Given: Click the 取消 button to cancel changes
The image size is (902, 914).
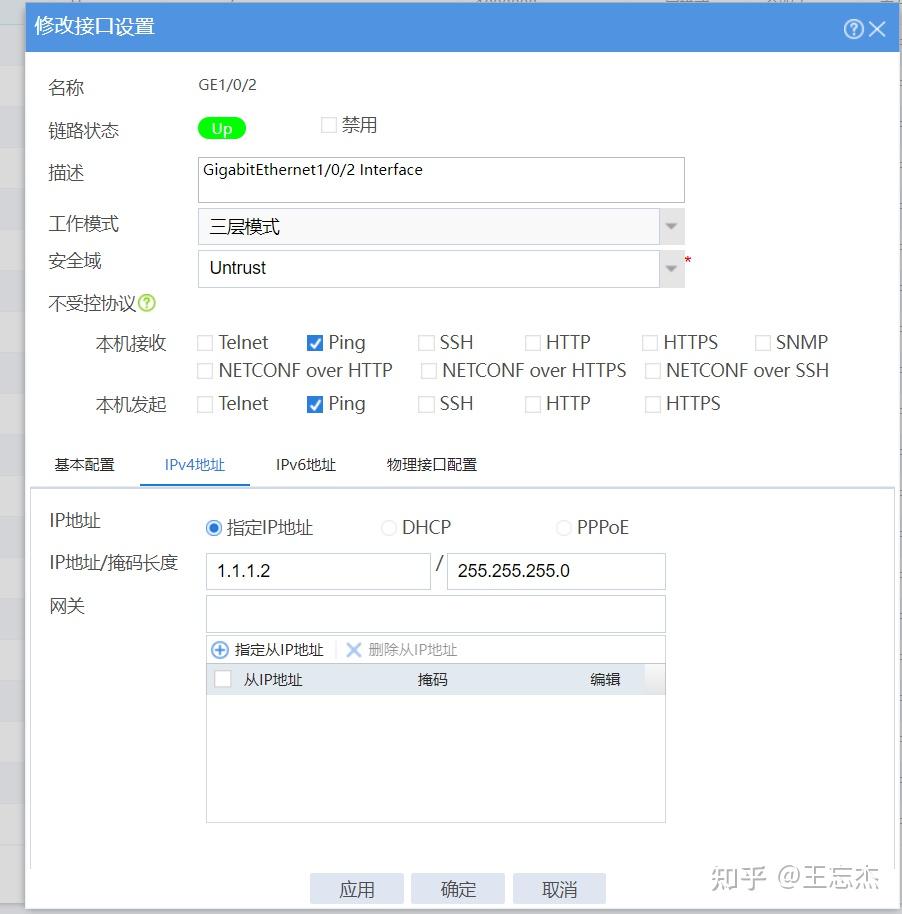Looking at the screenshot, I should pyautogui.click(x=559, y=888).
